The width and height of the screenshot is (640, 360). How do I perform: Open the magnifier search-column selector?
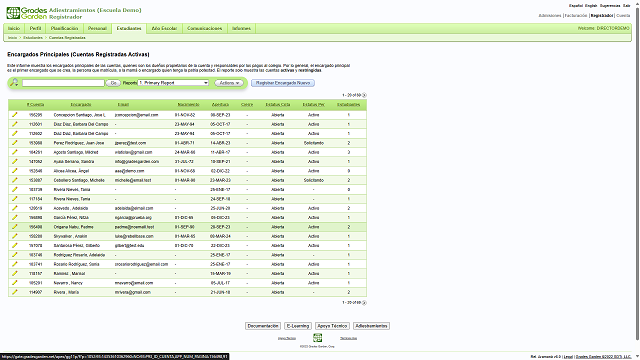(x=14, y=83)
